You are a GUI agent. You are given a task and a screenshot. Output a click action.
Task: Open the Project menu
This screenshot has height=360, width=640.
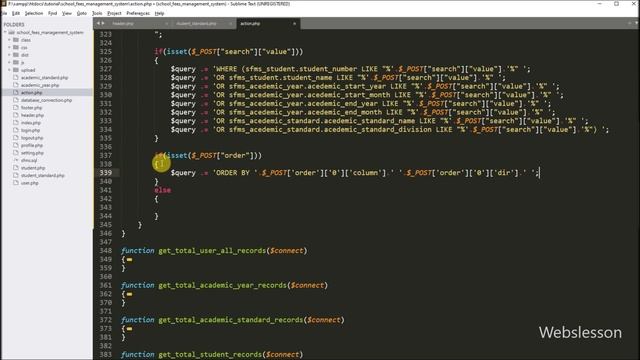(114, 13)
